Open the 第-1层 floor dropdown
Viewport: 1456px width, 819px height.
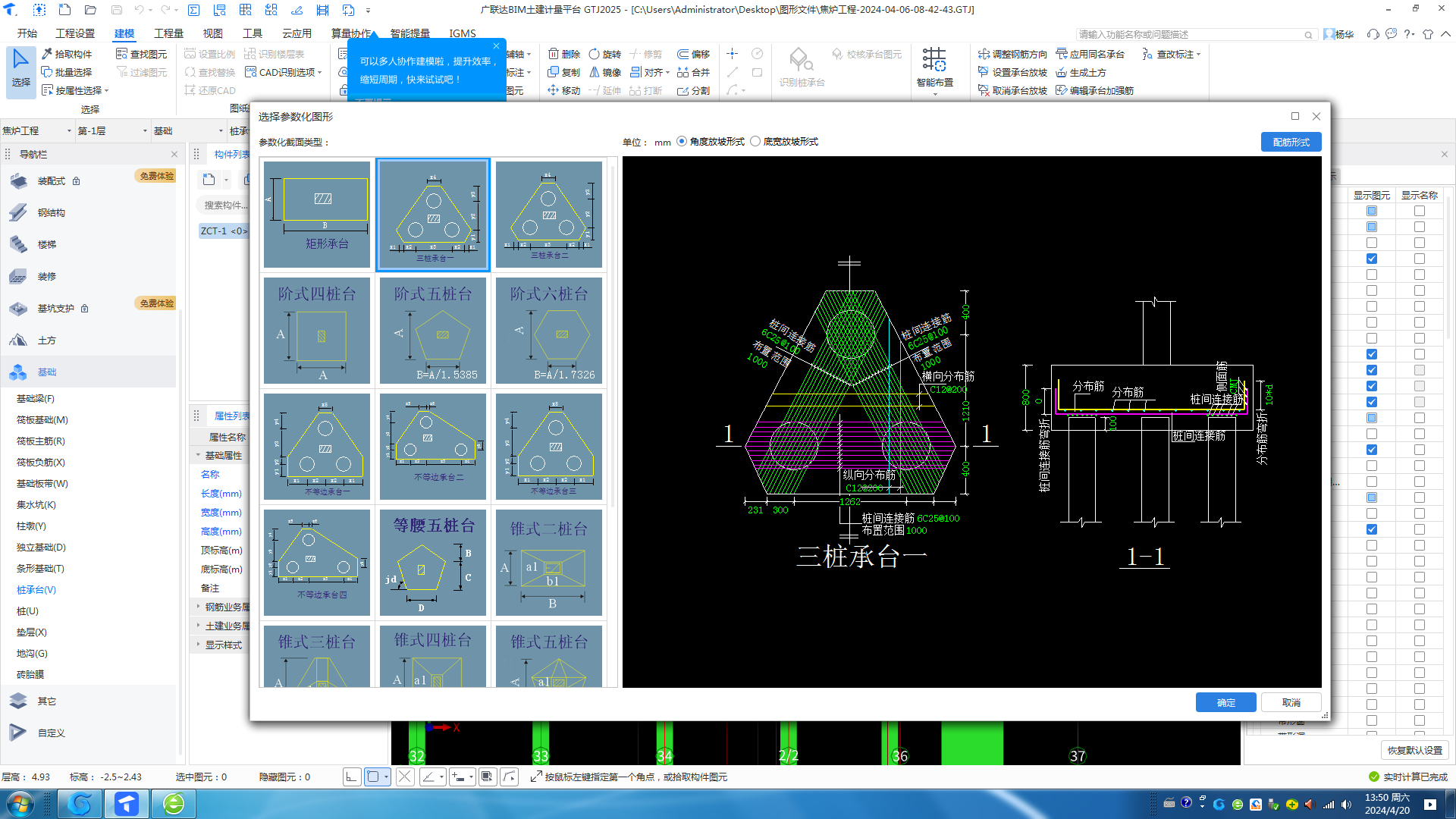(112, 130)
